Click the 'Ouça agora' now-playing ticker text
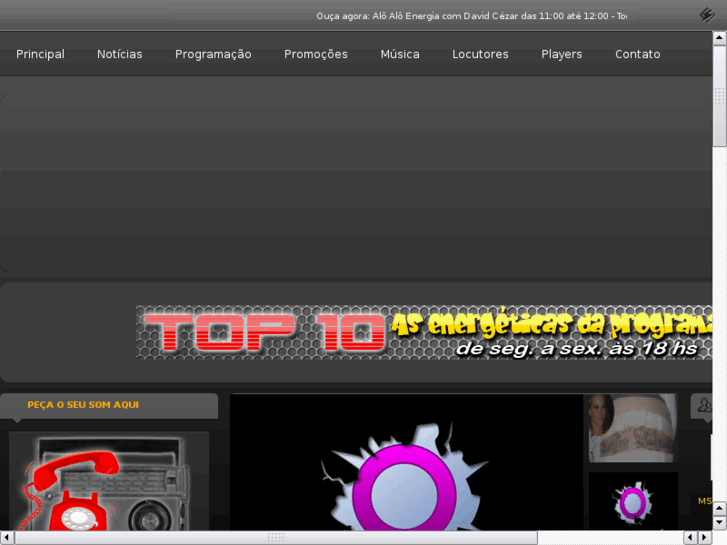Screen dimensions: 727x545 (472, 16)
